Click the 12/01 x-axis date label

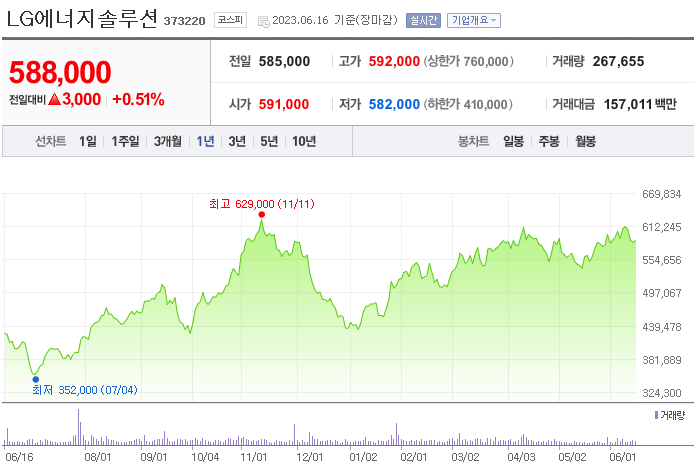pyautogui.click(x=310, y=457)
